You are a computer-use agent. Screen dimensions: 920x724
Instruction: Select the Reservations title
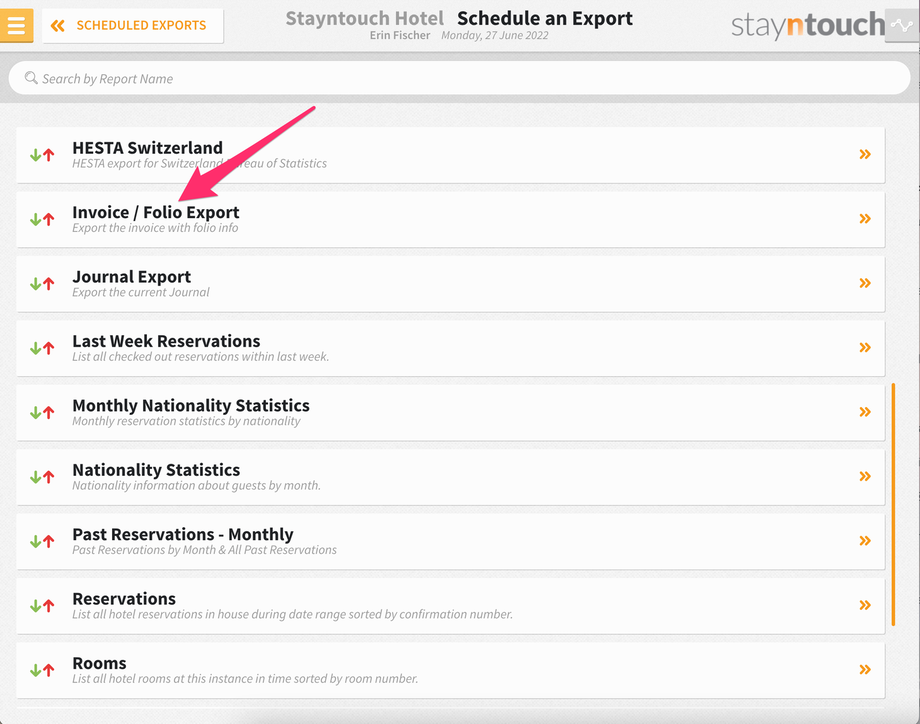(x=124, y=599)
